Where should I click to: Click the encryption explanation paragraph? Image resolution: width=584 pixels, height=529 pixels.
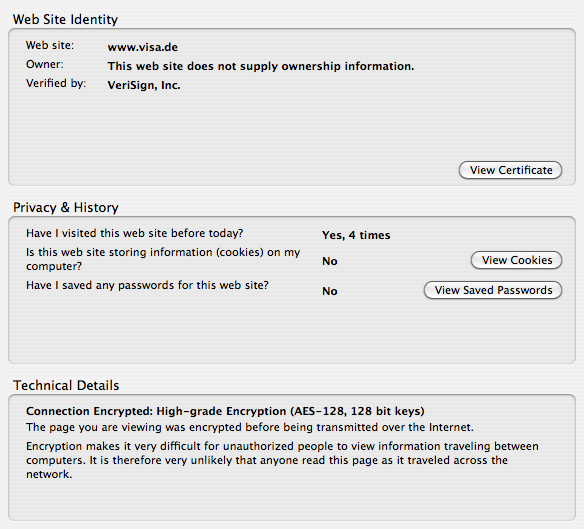282,460
